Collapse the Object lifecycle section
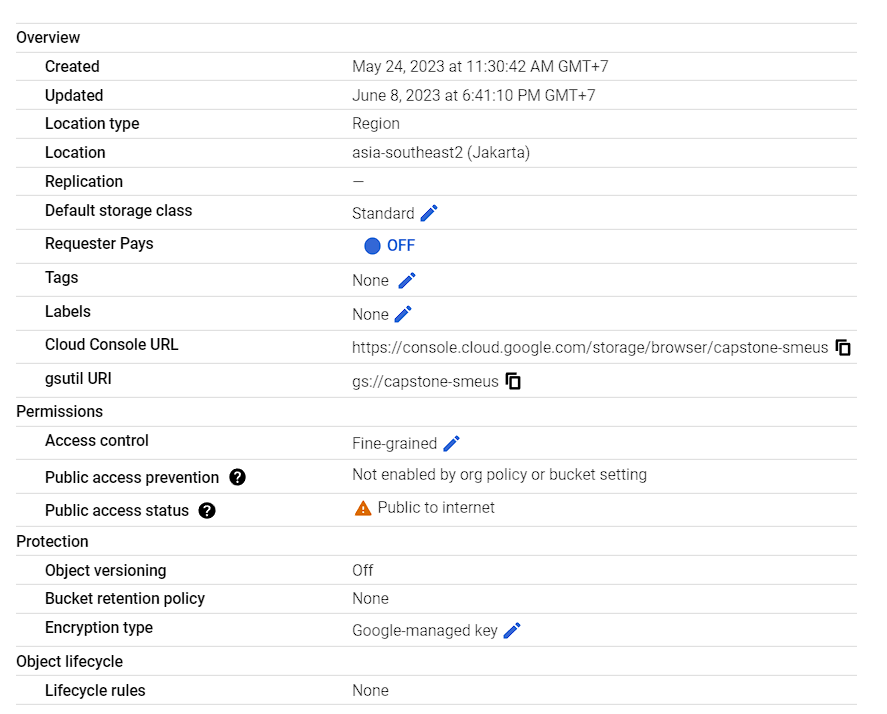The width and height of the screenshot is (887, 714). pyautogui.click(x=69, y=661)
